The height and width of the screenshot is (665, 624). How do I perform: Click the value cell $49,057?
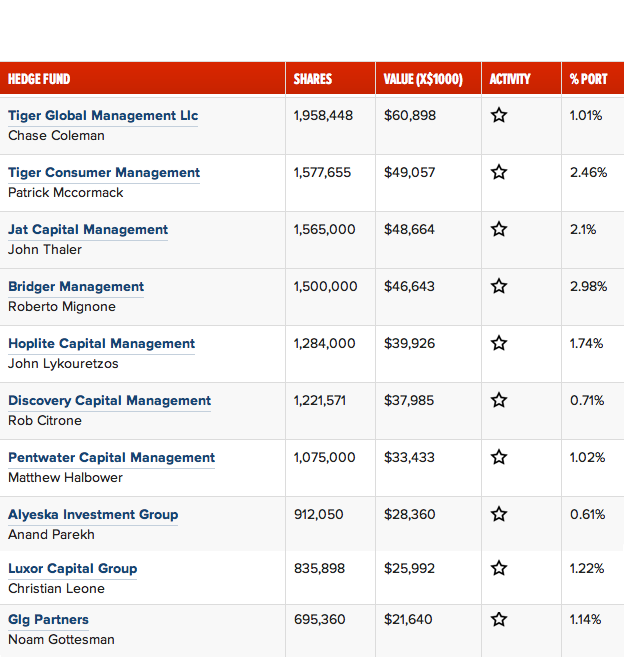(x=409, y=172)
